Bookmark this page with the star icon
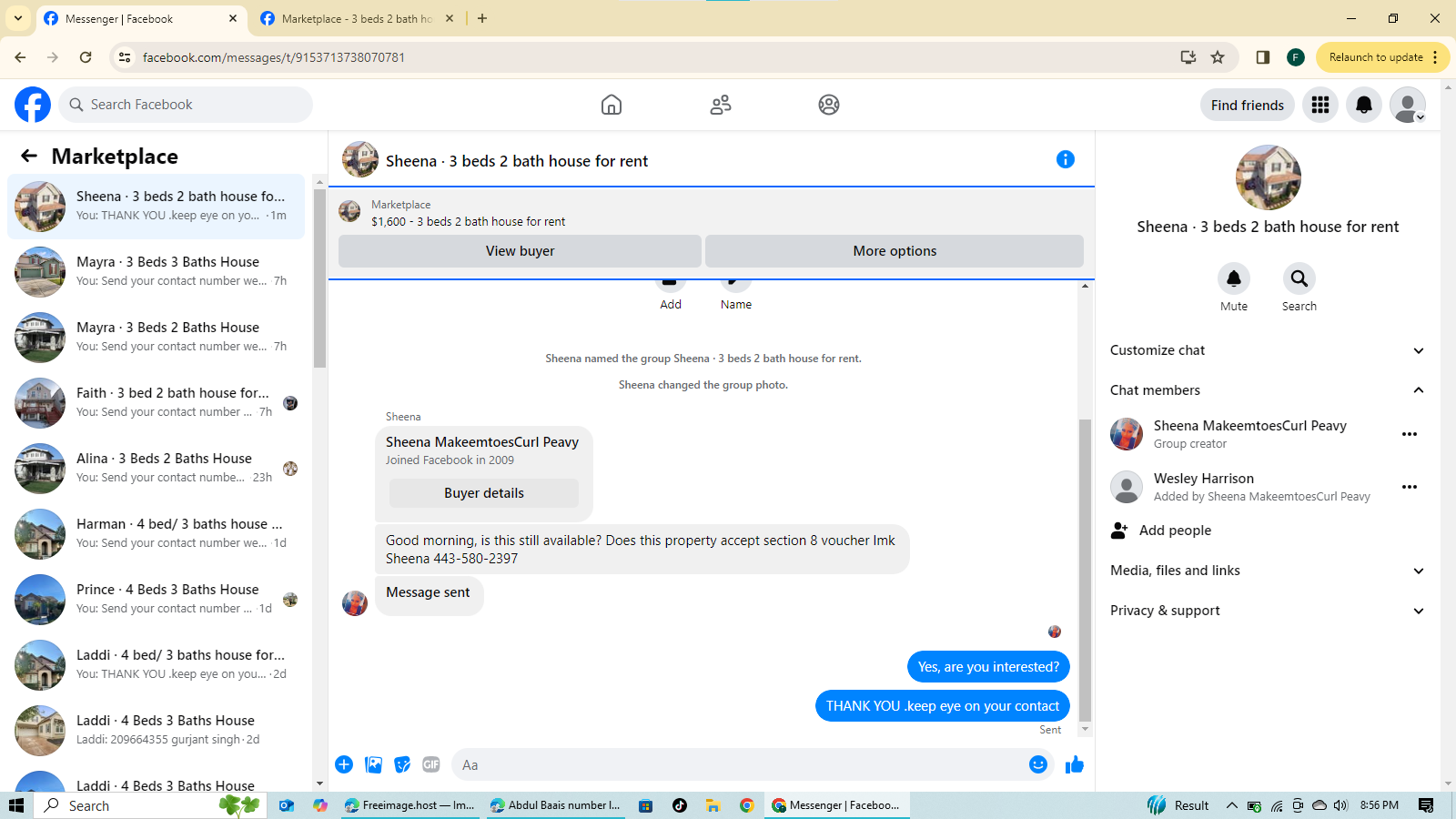The width and height of the screenshot is (1456, 819). coord(1218,57)
